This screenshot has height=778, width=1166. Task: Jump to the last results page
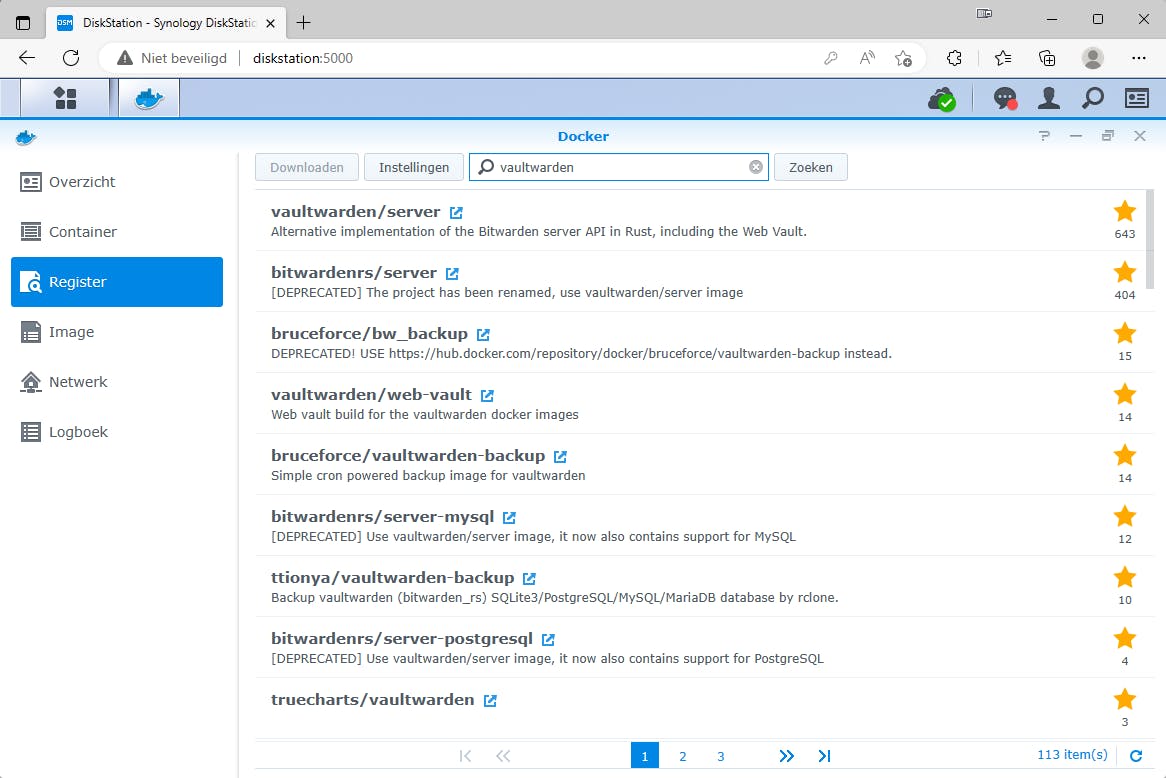coord(824,756)
